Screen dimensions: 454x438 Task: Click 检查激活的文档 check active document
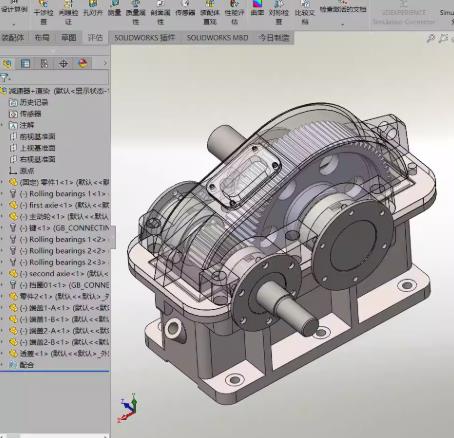coord(343,9)
